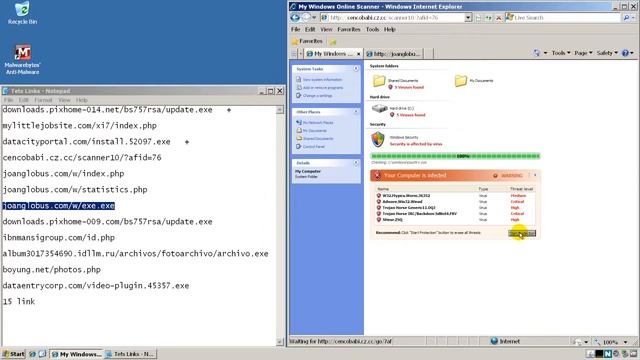Click the green scan progress bar
The width and height of the screenshot is (640, 360).
coord(455,156)
